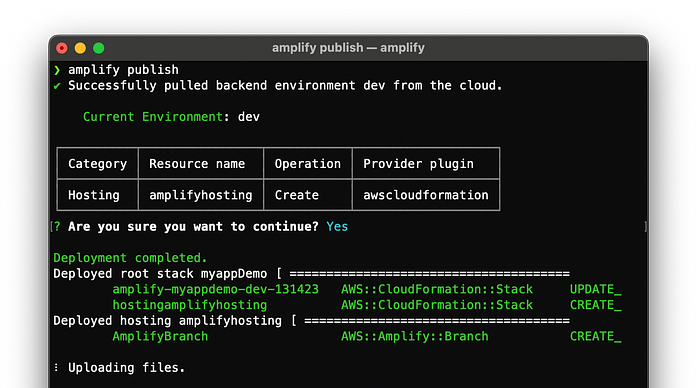Click the yellow minimize window button

[80, 48]
